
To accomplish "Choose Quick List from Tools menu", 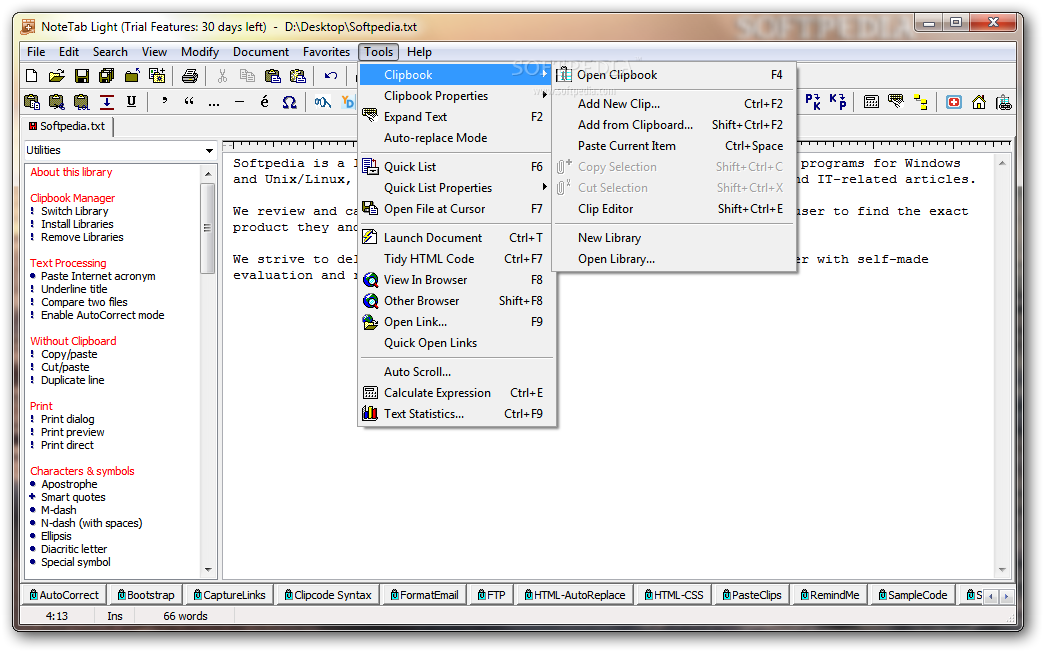I will pyautogui.click(x=455, y=166).
